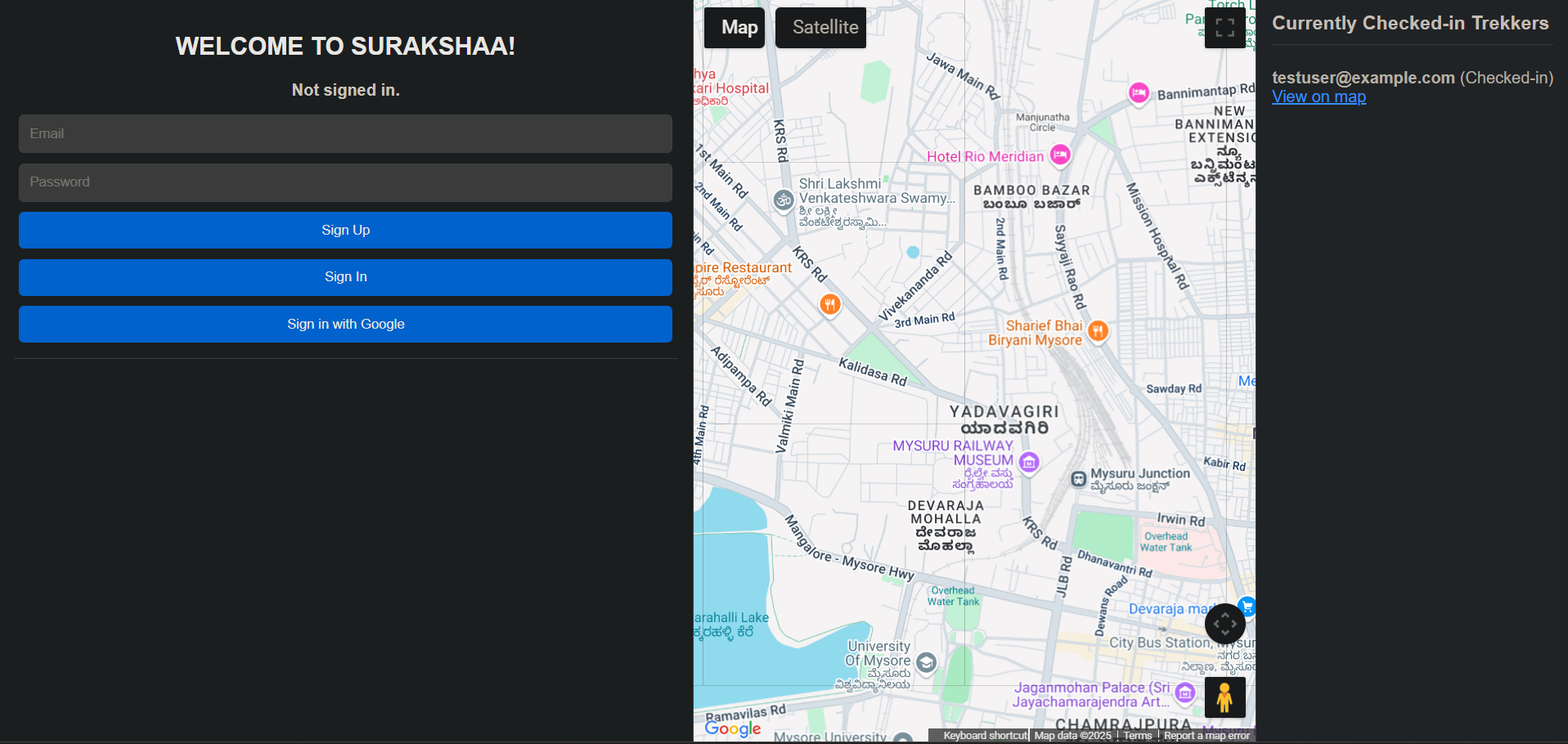Image resolution: width=1568 pixels, height=744 pixels.
Task: Click the Mangalore - Mysore Hwy label
Action: (x=850, y=549)
